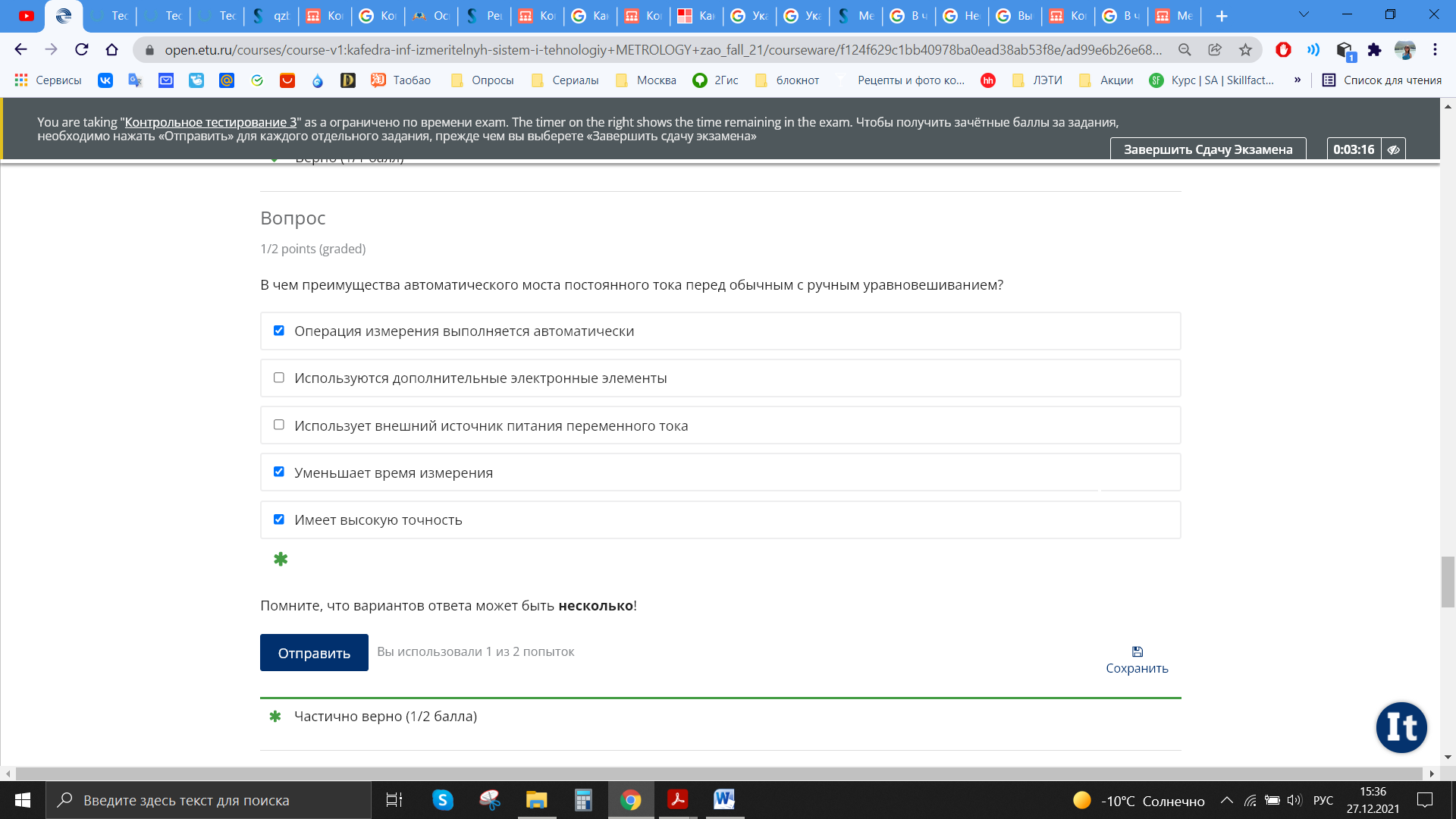Open Windows Start menu
The height and width of the screenshot is (819, 1456).
23,800
